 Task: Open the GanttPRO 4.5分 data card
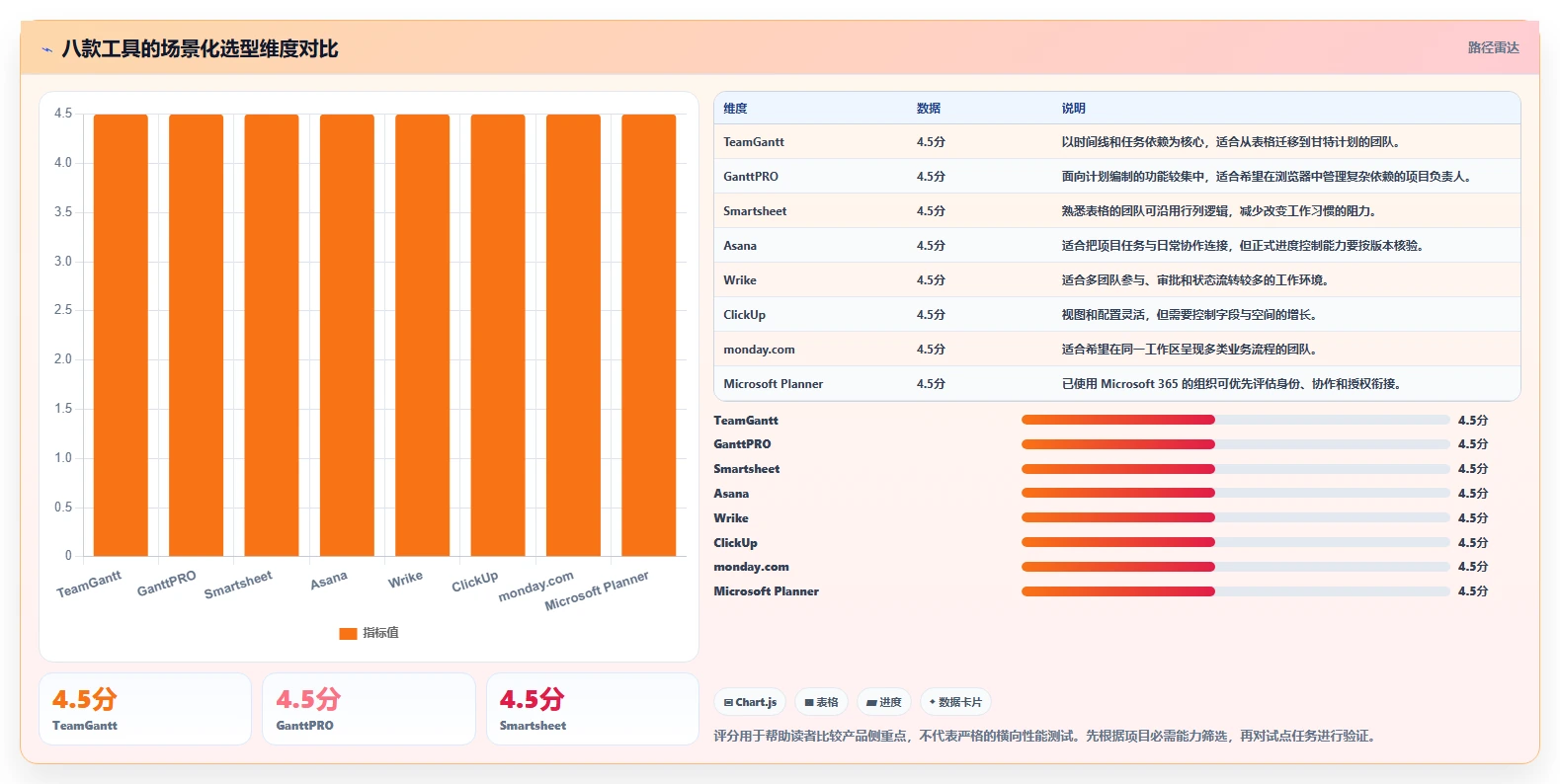[369, 709]
